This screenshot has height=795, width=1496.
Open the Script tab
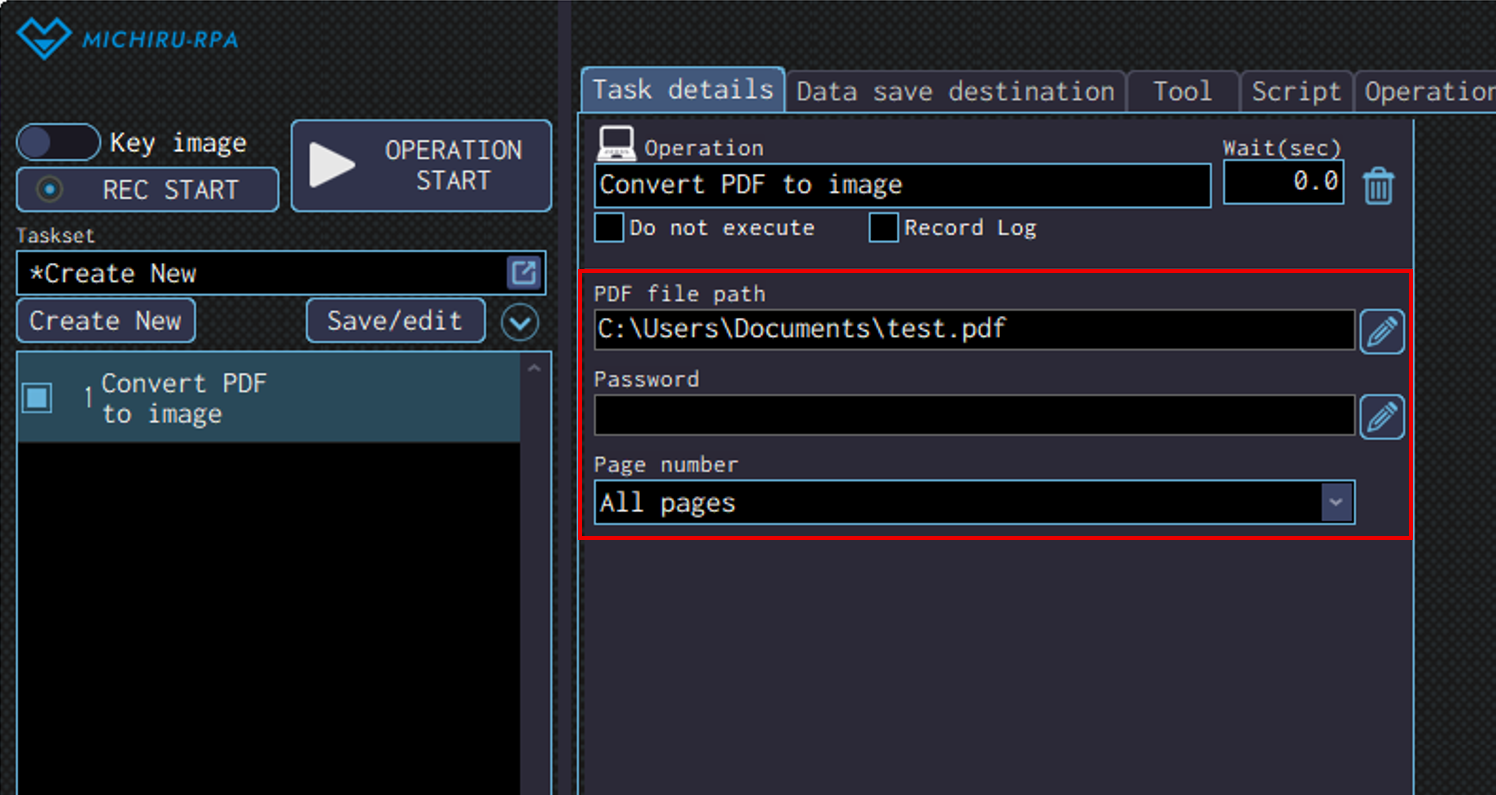coord(1296,92)
